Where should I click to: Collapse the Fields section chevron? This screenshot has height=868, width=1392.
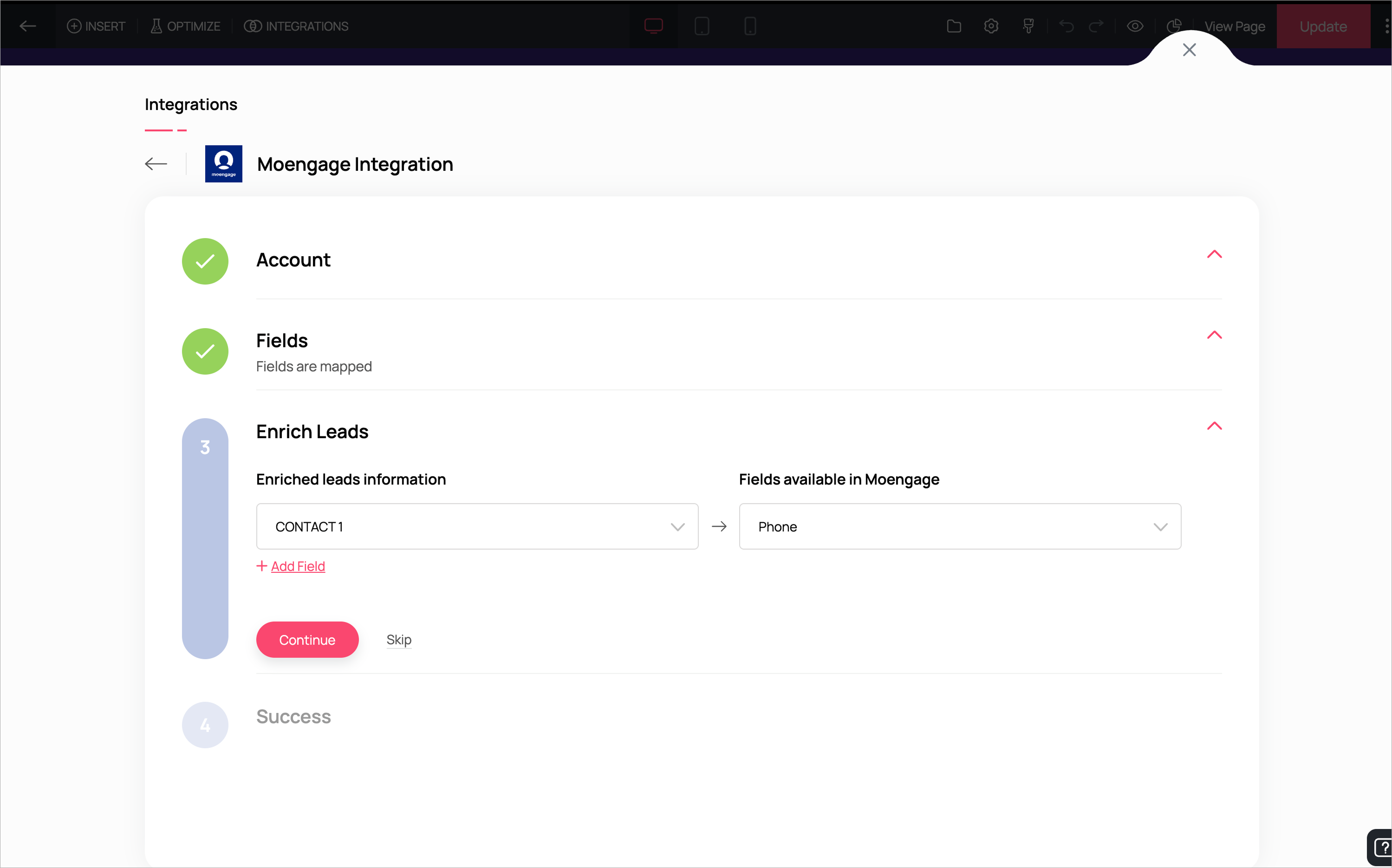pos(1214,335)
